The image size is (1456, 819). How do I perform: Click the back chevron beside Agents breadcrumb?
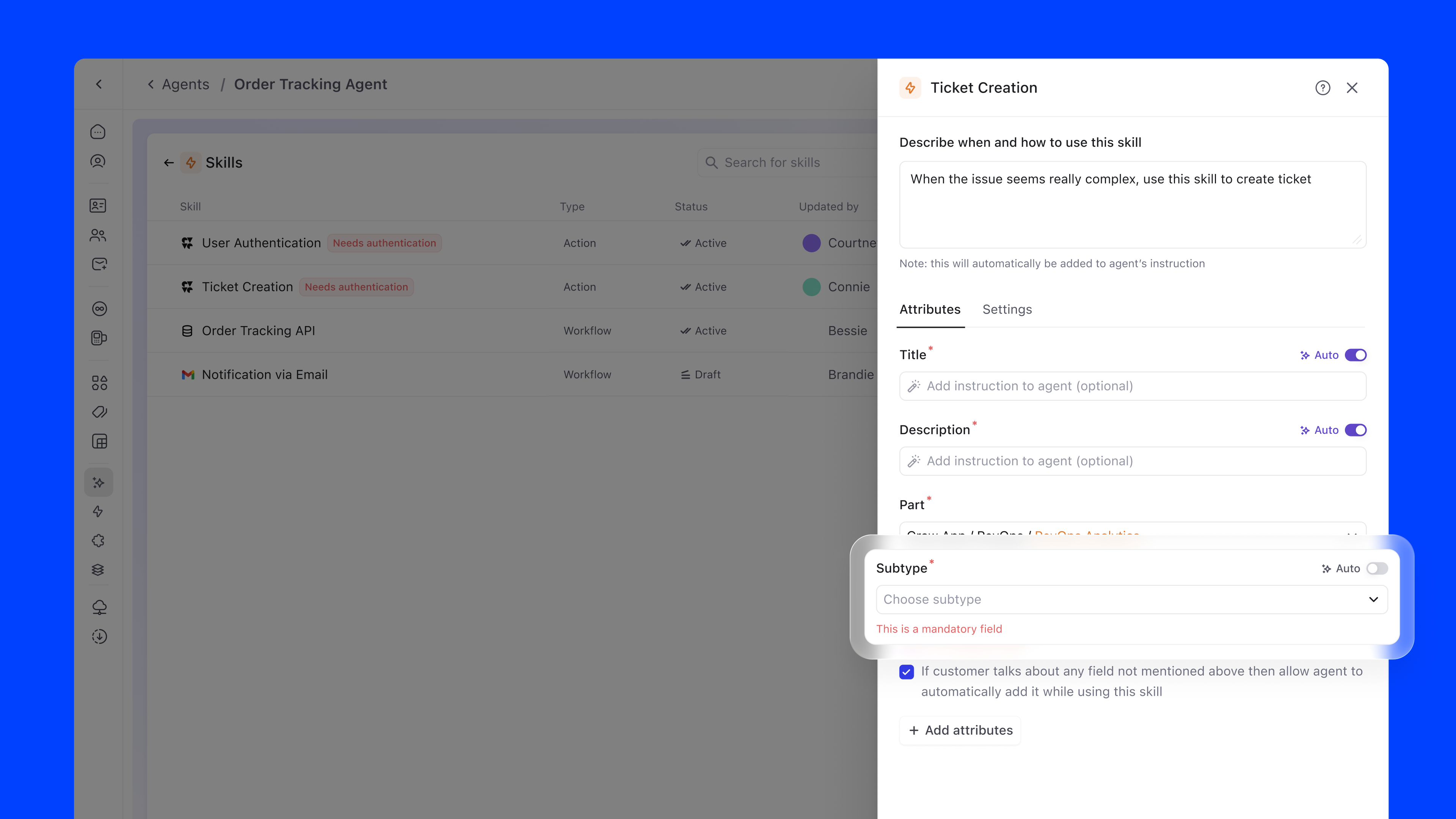click(151, 84)
